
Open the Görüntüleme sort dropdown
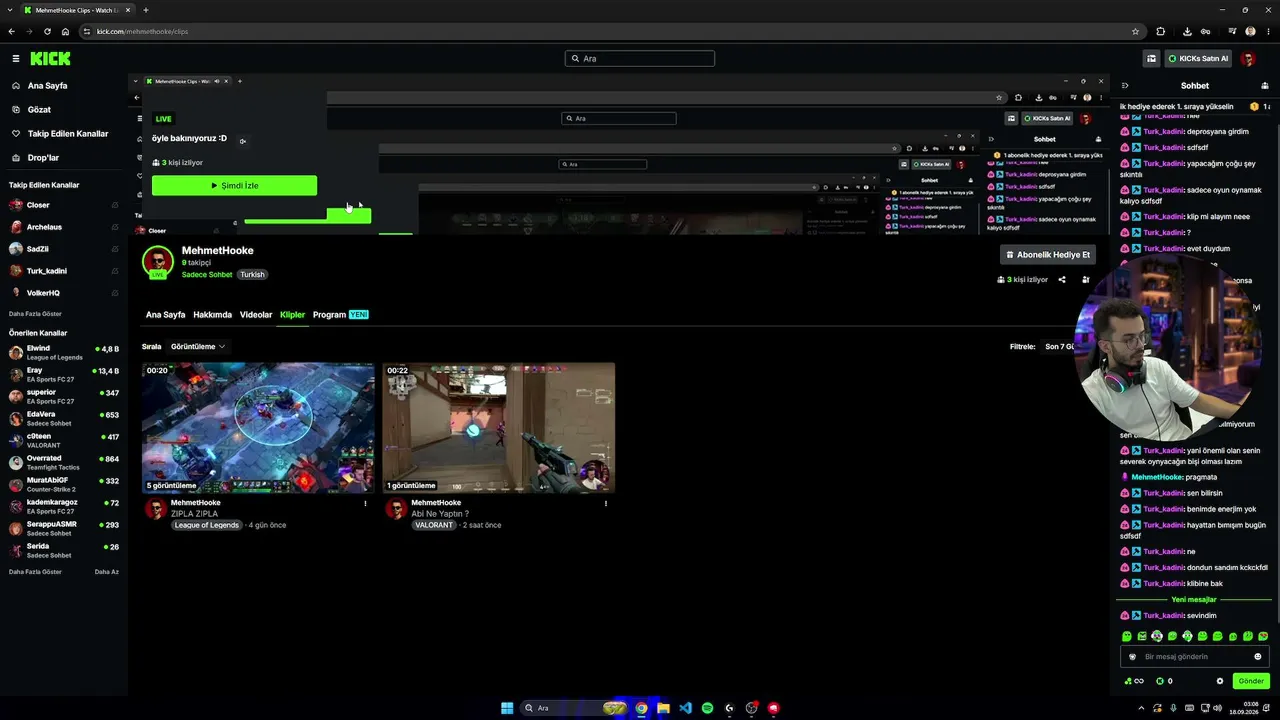pos(197,347)
